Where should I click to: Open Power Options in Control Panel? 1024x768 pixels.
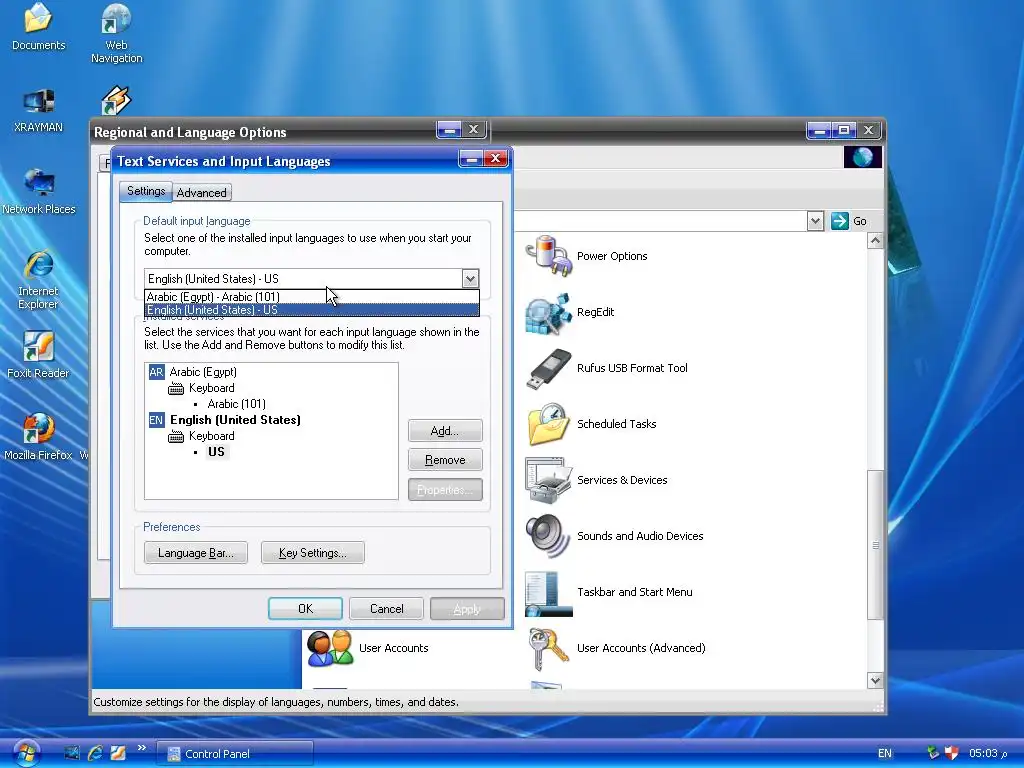(586, 256)
